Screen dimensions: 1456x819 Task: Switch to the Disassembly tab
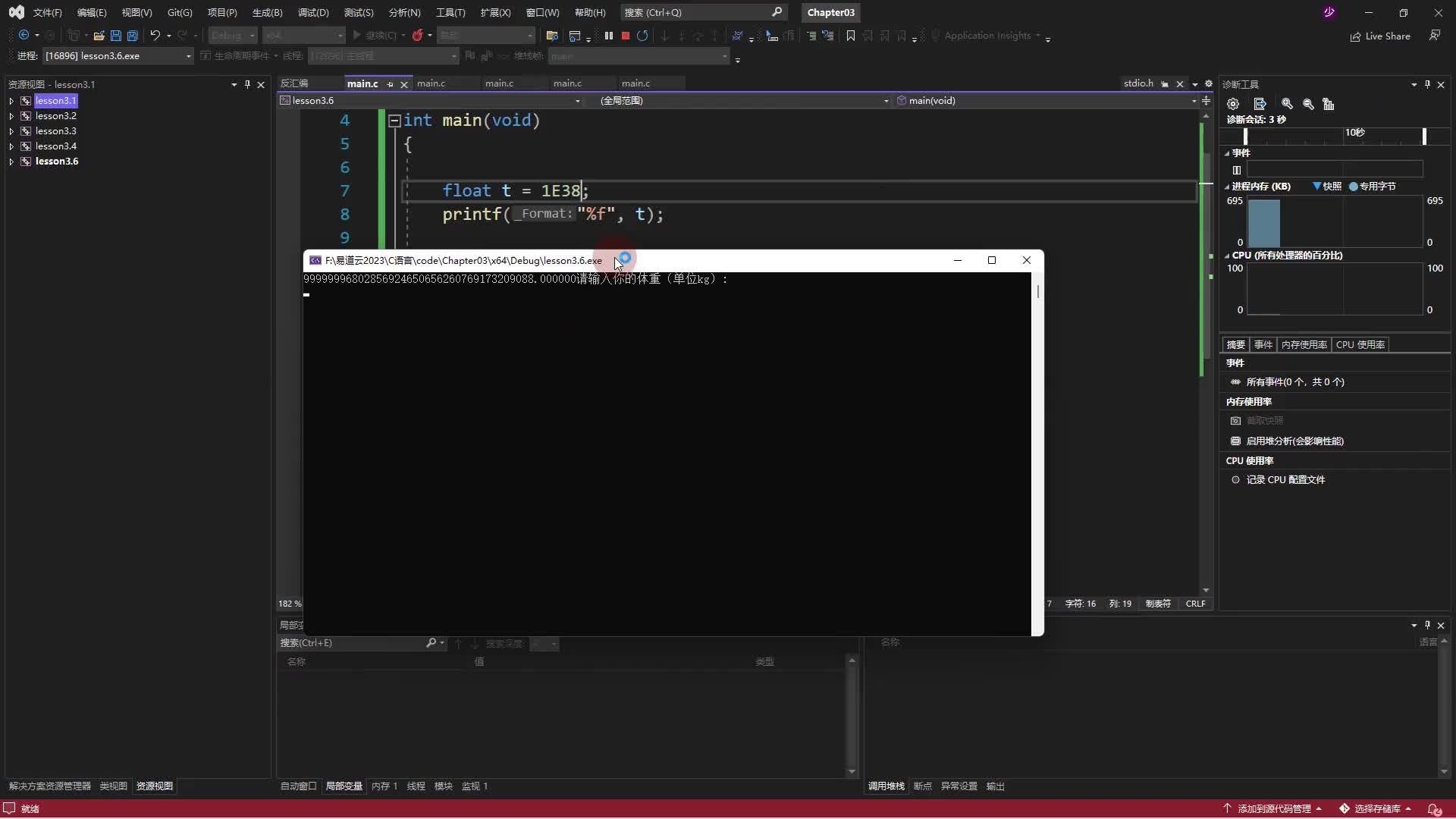click(x=294, y=83)
